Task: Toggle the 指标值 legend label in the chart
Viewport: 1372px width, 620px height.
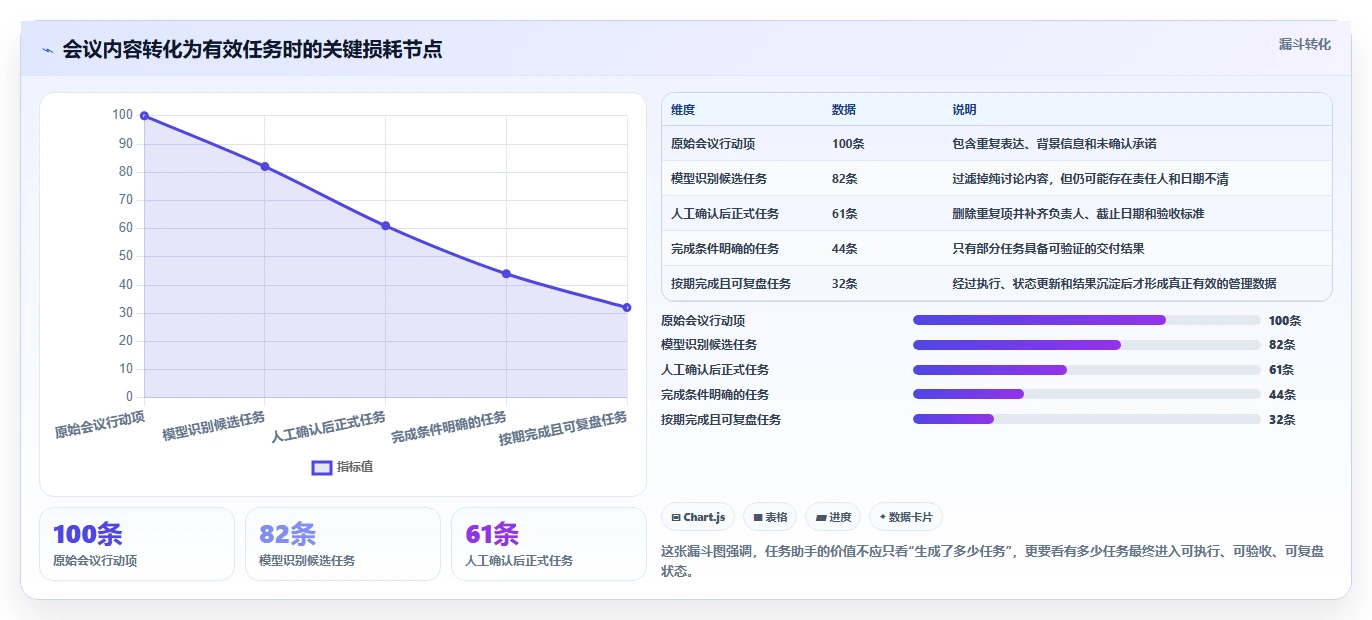Action: (x=355, y=467)
